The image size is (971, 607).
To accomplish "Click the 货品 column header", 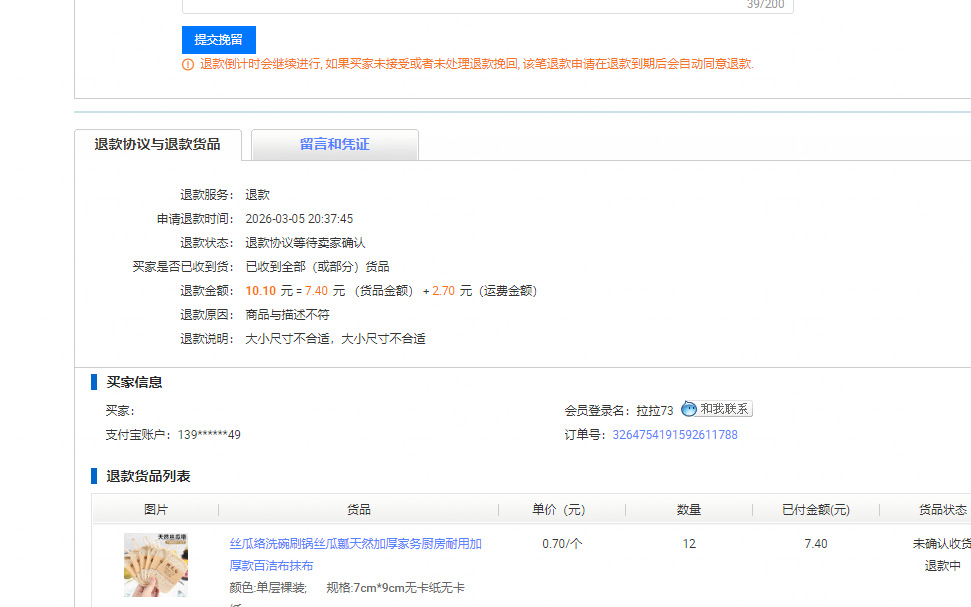I will tap(359, 510).
